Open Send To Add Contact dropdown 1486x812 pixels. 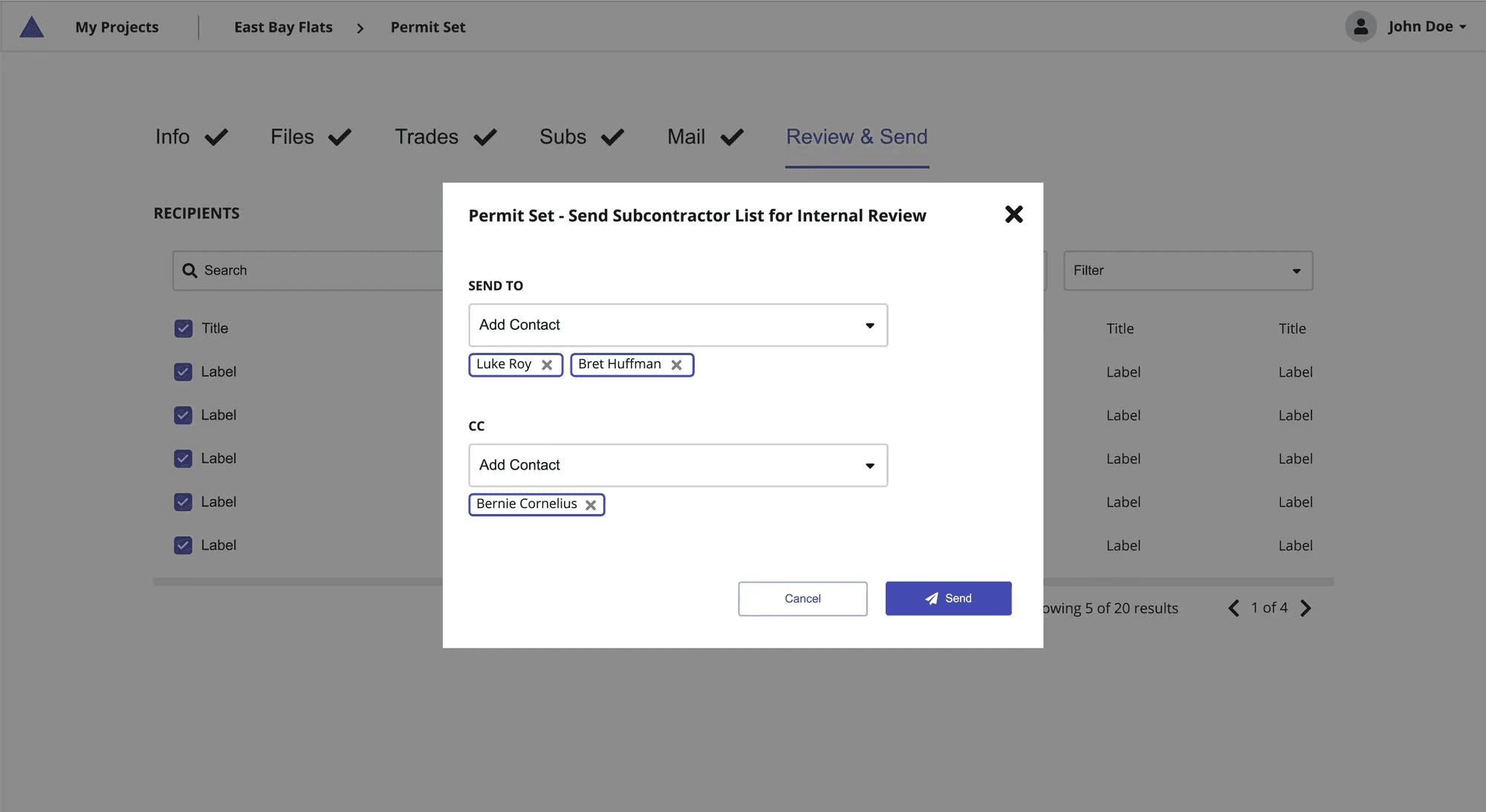678,325
